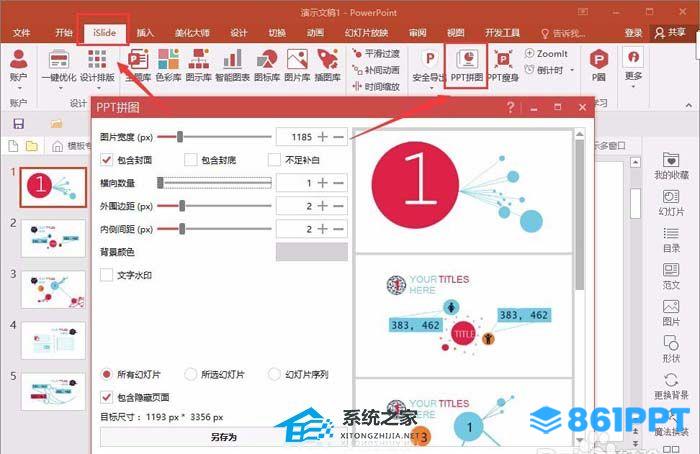Click 平滑过渡 smooth transition
Viewport: 700px width, 454px height.
tap(376, 54)
